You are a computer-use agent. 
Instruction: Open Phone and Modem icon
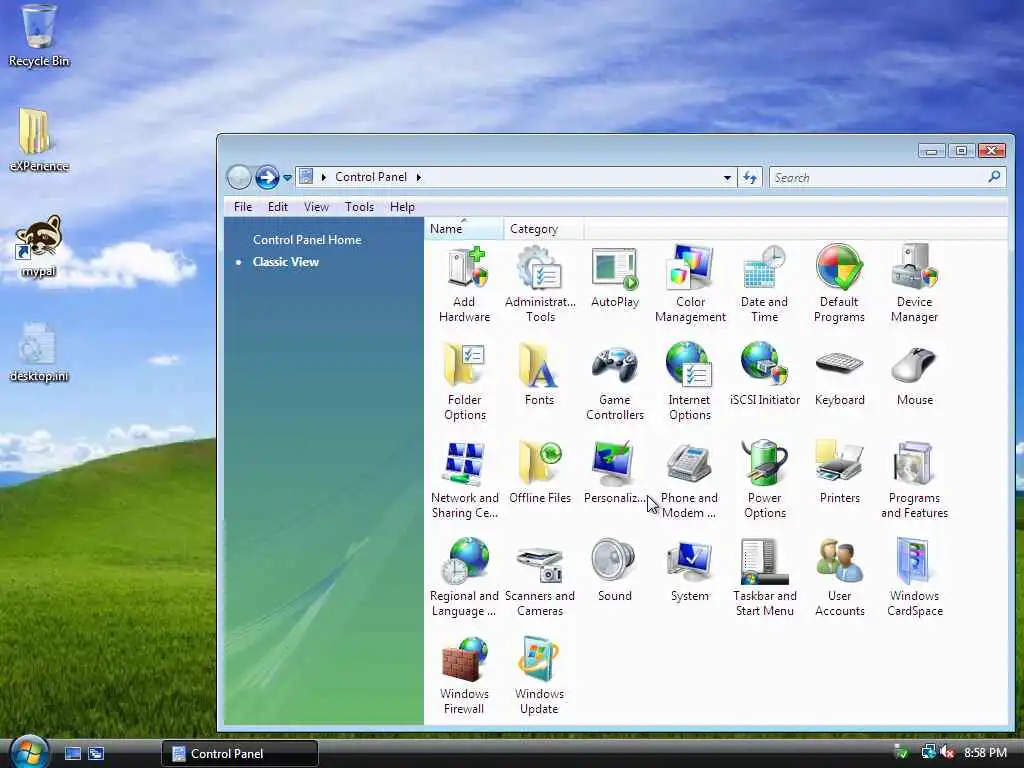(x=690, y=479)
